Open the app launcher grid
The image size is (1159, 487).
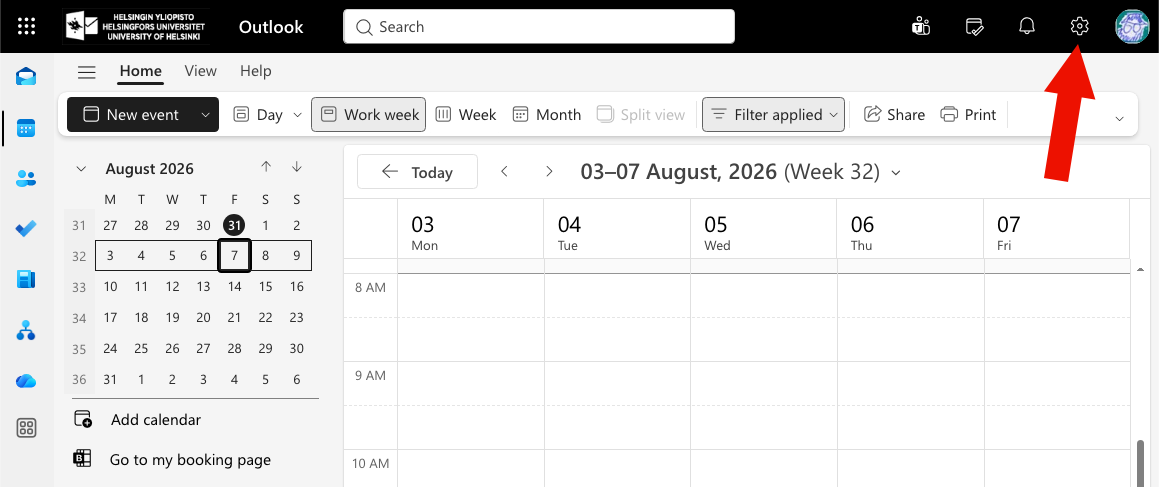tap(27, 27)
